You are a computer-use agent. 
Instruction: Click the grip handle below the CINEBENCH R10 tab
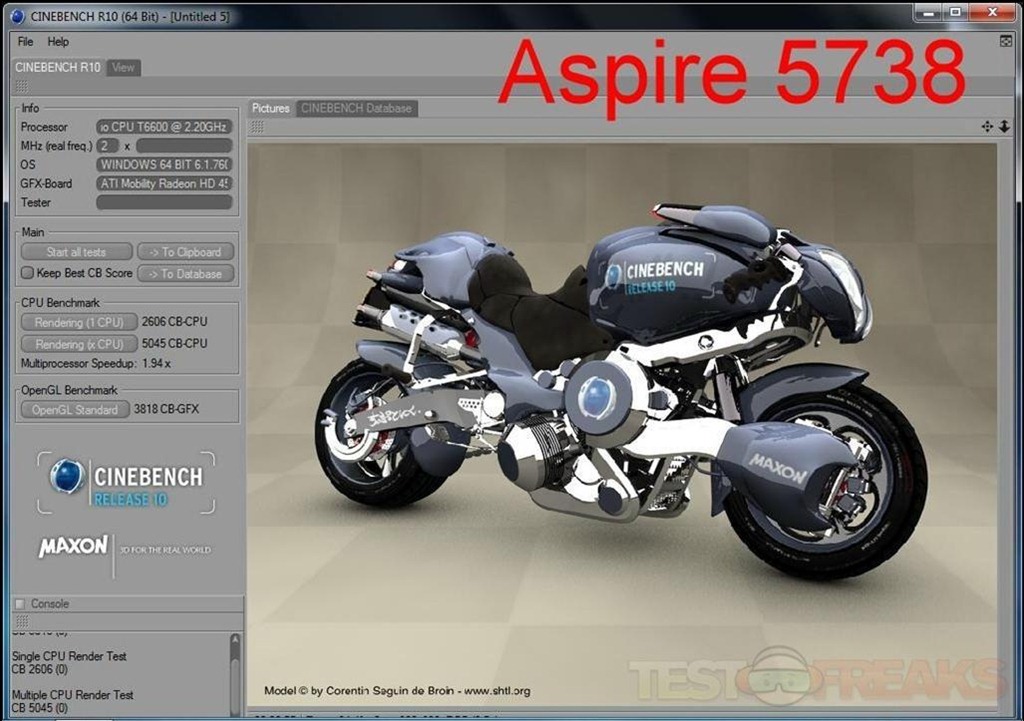click(20, 87)
